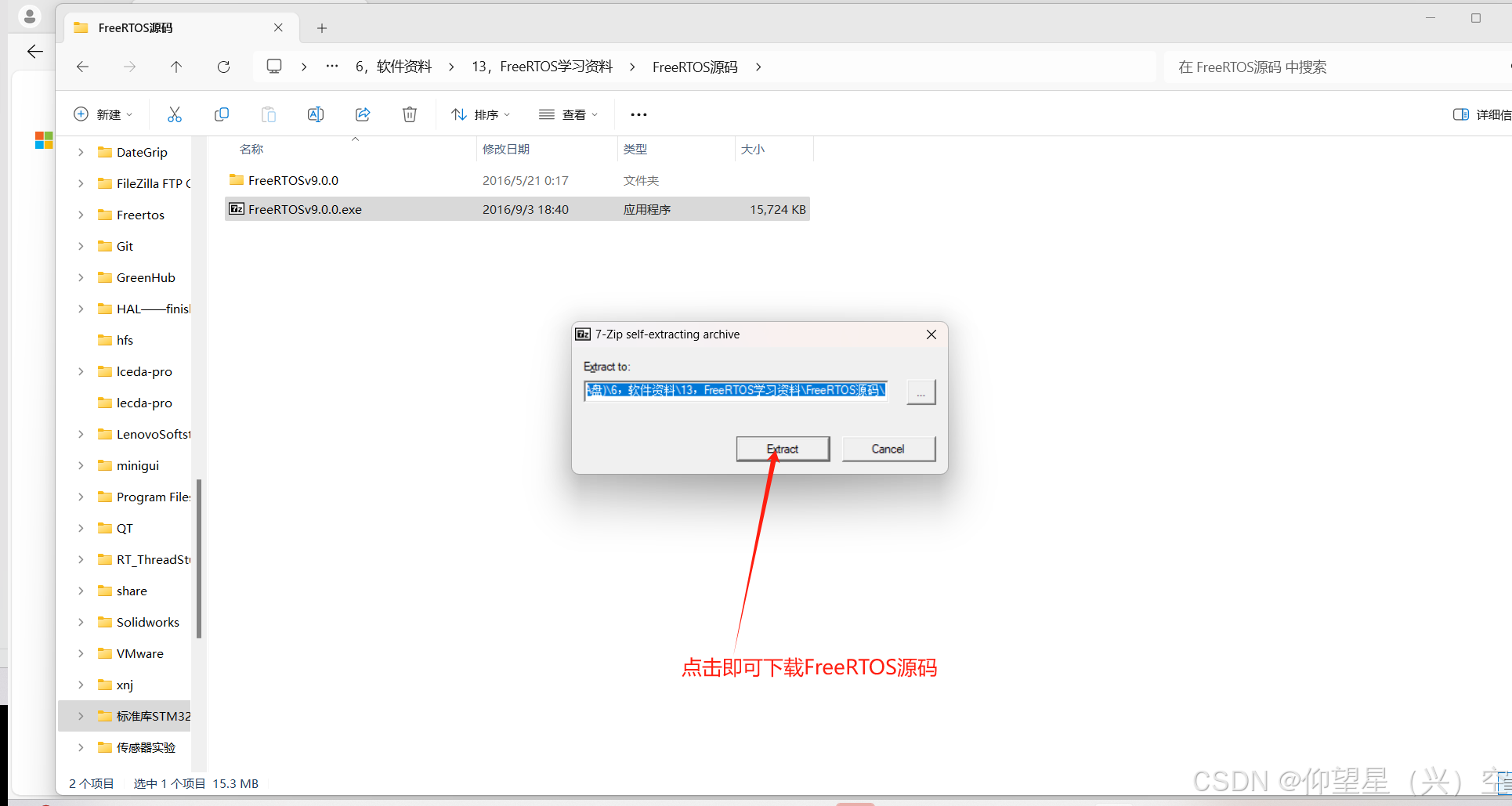Add a new Explorer tab
1512x806 pixels.
(x=322, y=28)
